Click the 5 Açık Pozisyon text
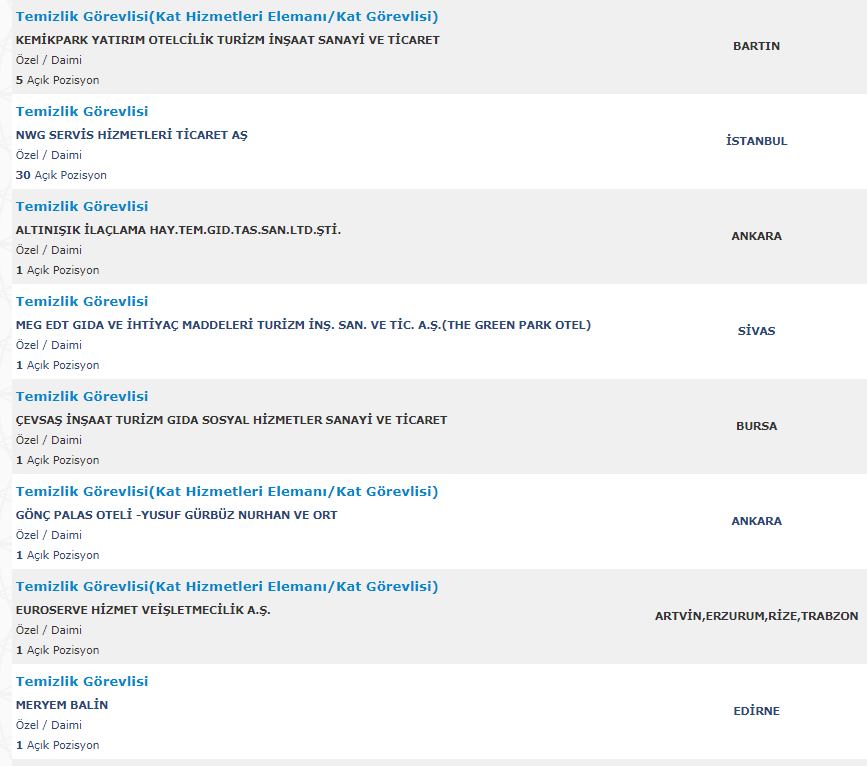867x766 pixels. click(x=58, y=80)
